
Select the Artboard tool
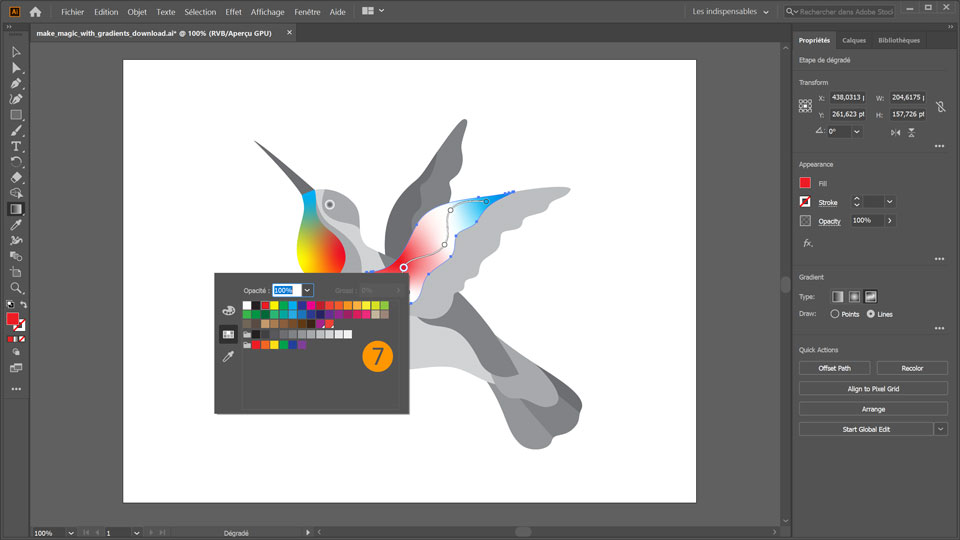16,272
